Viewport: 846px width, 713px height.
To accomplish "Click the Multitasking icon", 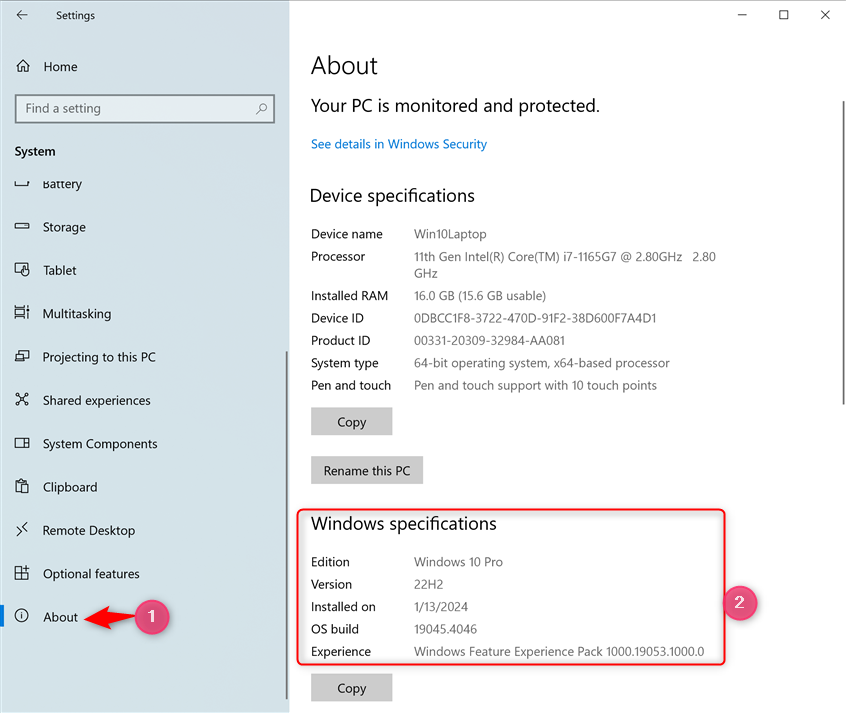I will click(22, 313).
